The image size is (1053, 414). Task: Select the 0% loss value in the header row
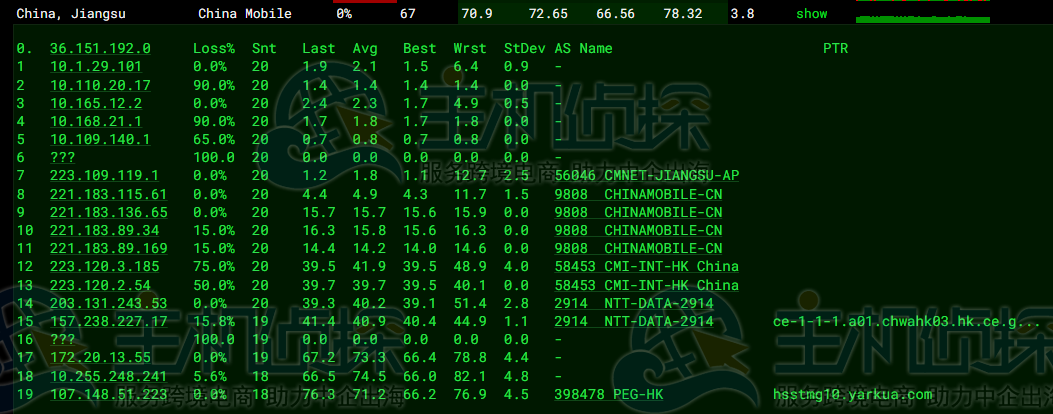pyautogui.click(x=345, y=13)
